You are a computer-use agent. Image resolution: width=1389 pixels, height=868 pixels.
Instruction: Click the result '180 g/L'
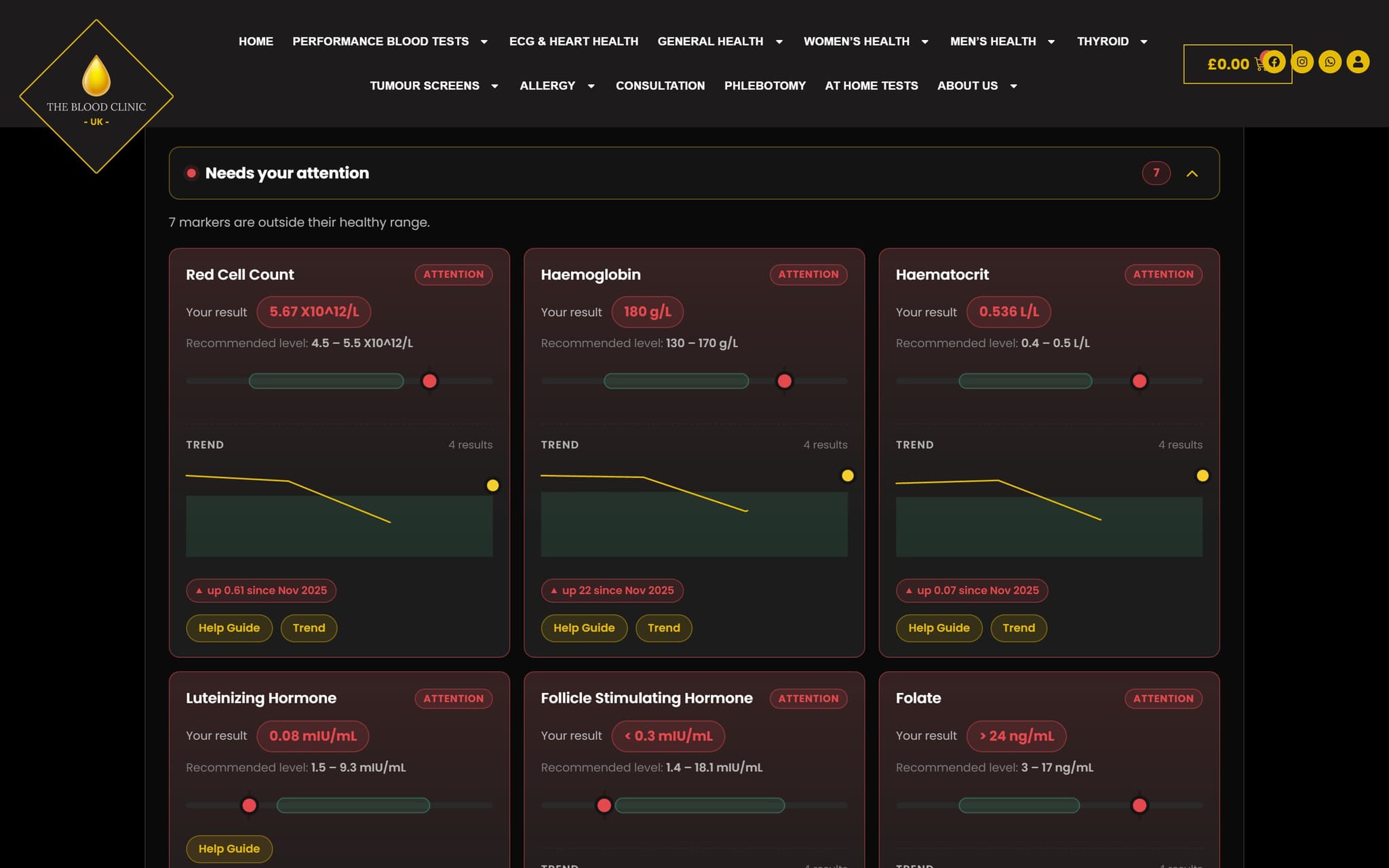(648, 312)
